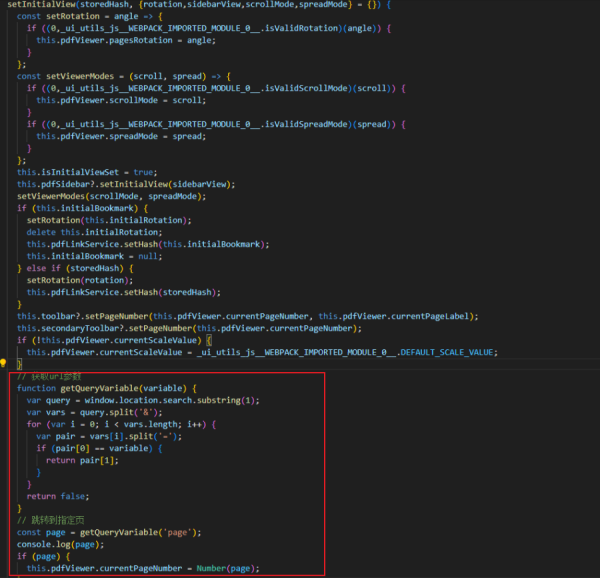Click 'console.log(page);' line
Viewport: 600px width, 578px height.
60,544
